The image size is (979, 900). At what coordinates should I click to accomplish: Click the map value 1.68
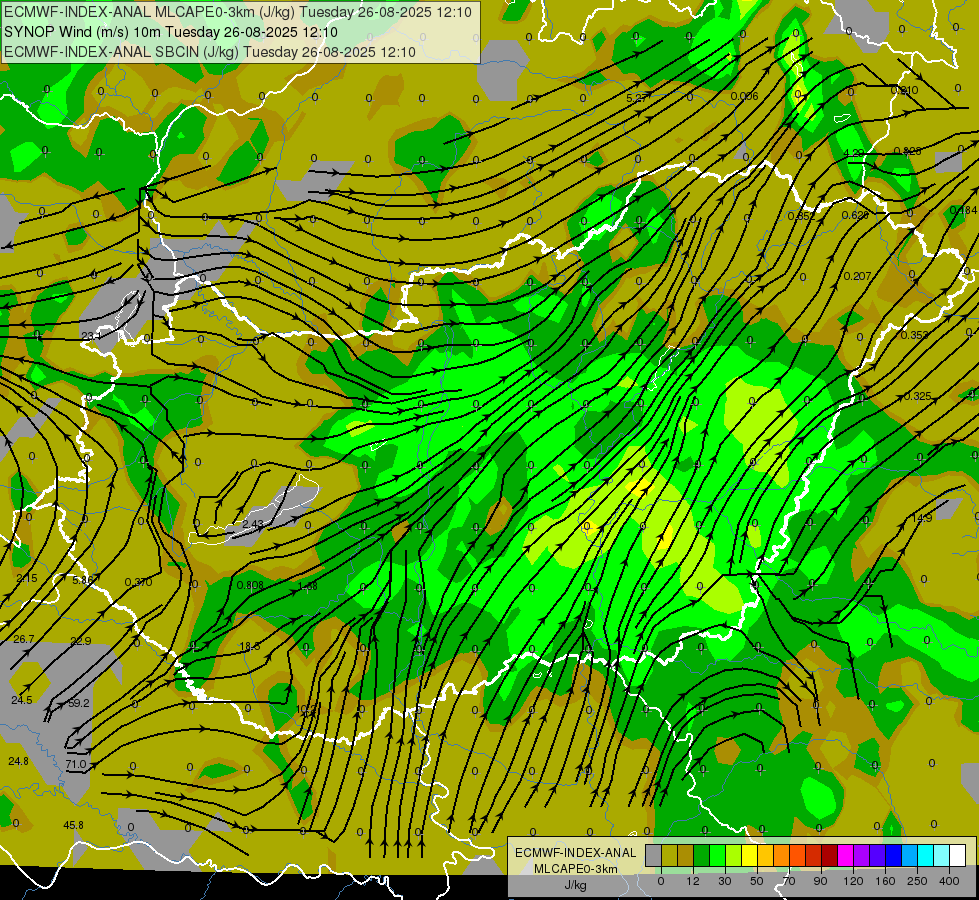pyautogui.click(x=308, y=586)
